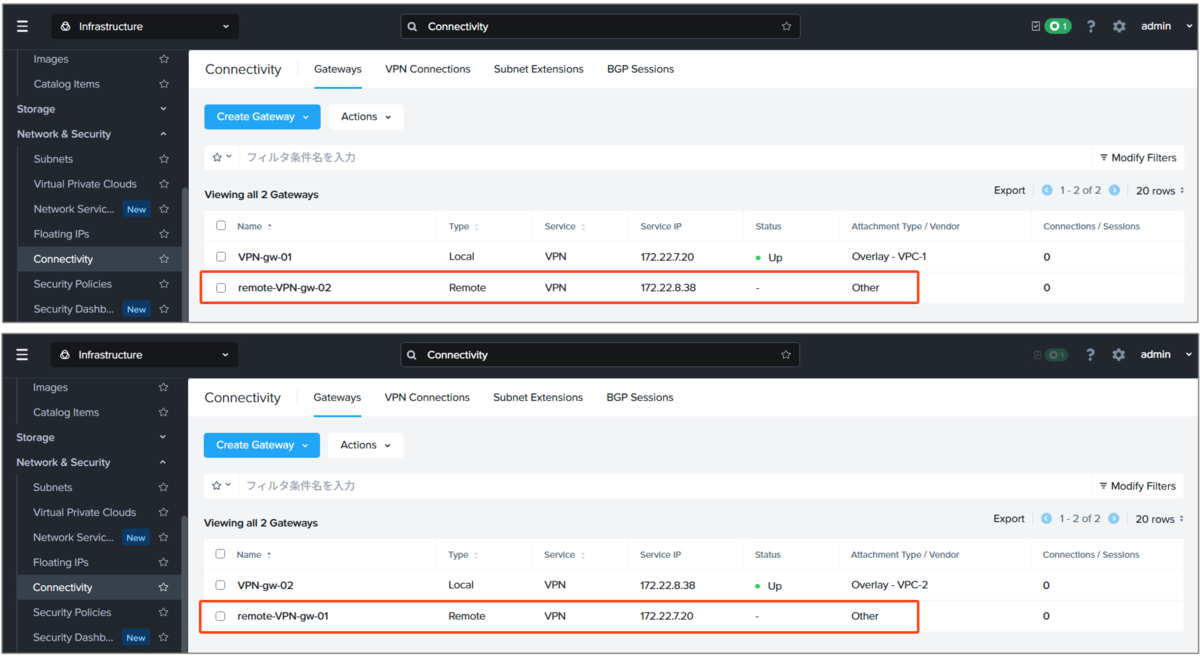
Task: Open the admin user menu in the lower window
Action: (1166, 354)
